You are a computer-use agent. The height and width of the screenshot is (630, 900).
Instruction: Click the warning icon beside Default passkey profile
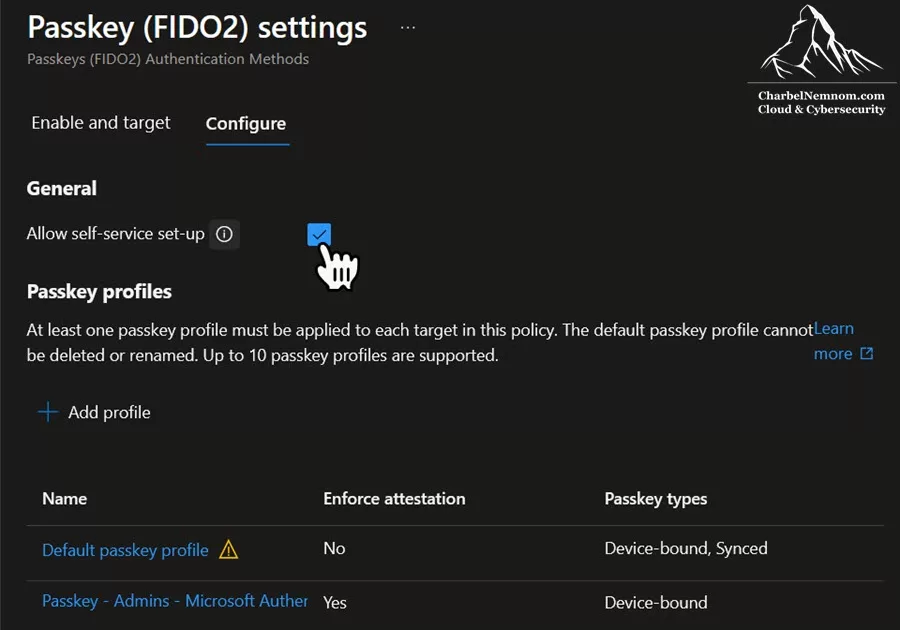[228, 550]
